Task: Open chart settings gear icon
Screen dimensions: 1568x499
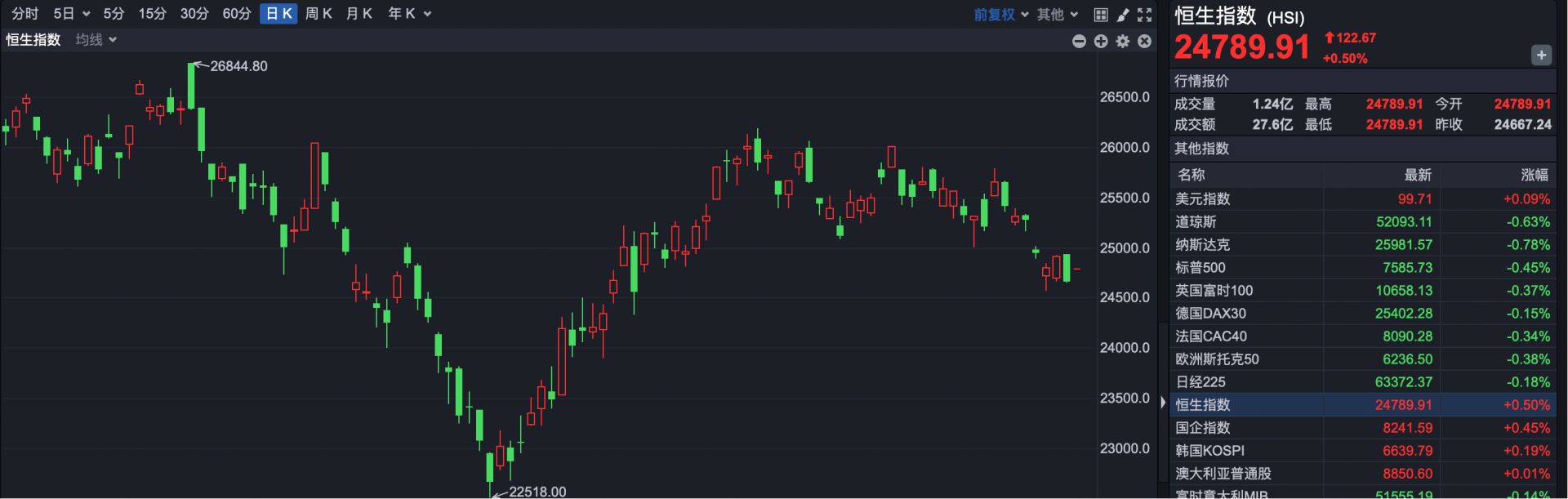Action: point(1123,41)
